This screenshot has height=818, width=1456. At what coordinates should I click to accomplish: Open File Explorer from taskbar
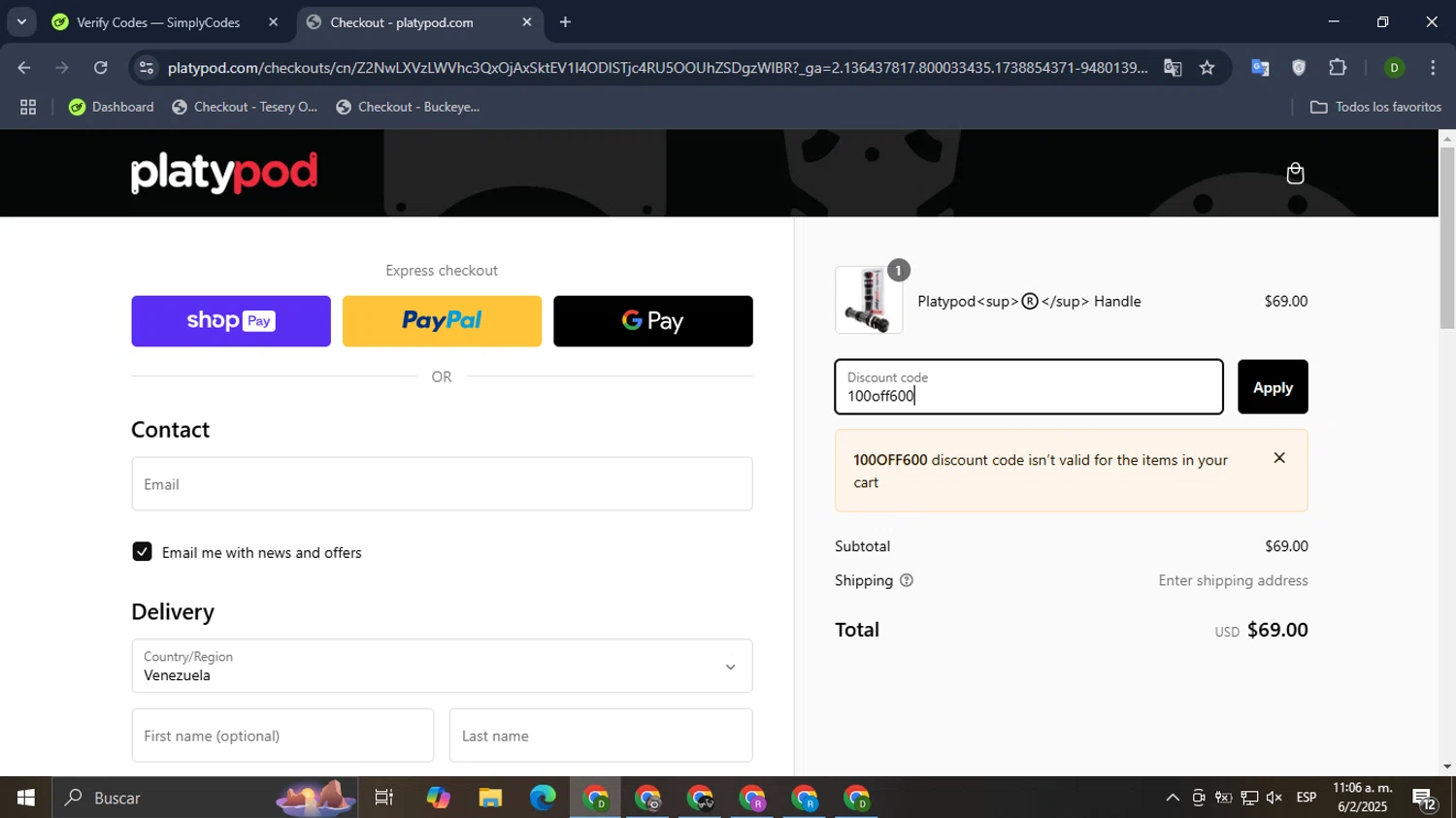click(490, 798)
